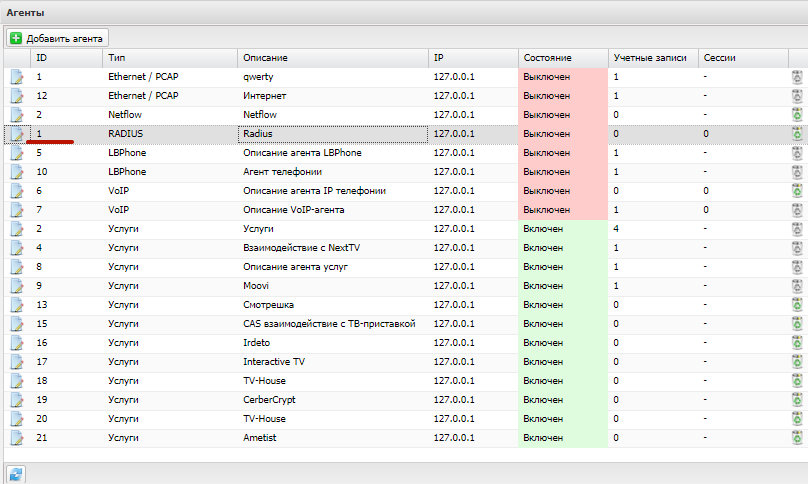The height and width of the screenshot is (484, 808).
Task: Select the Включен state of the Irdeto row
Action: click(563, 343)
